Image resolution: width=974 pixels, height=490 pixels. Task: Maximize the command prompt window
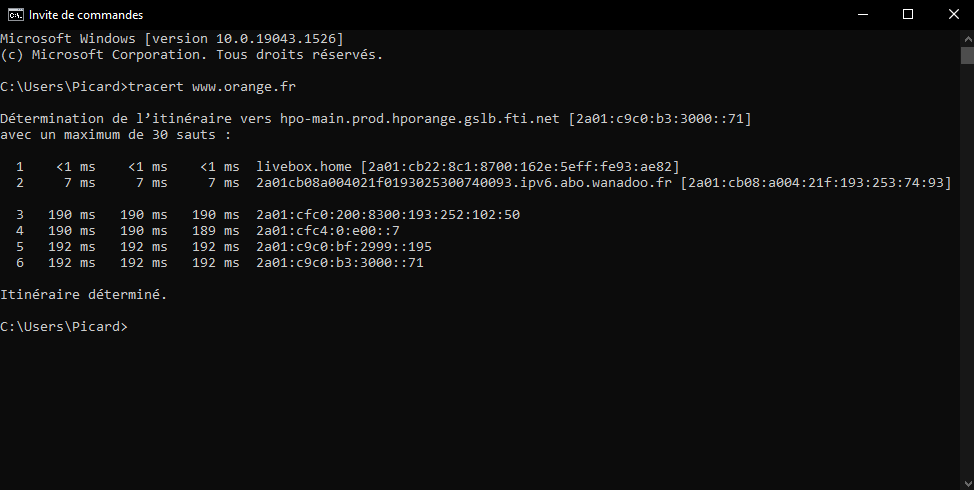tap(908, 14)
